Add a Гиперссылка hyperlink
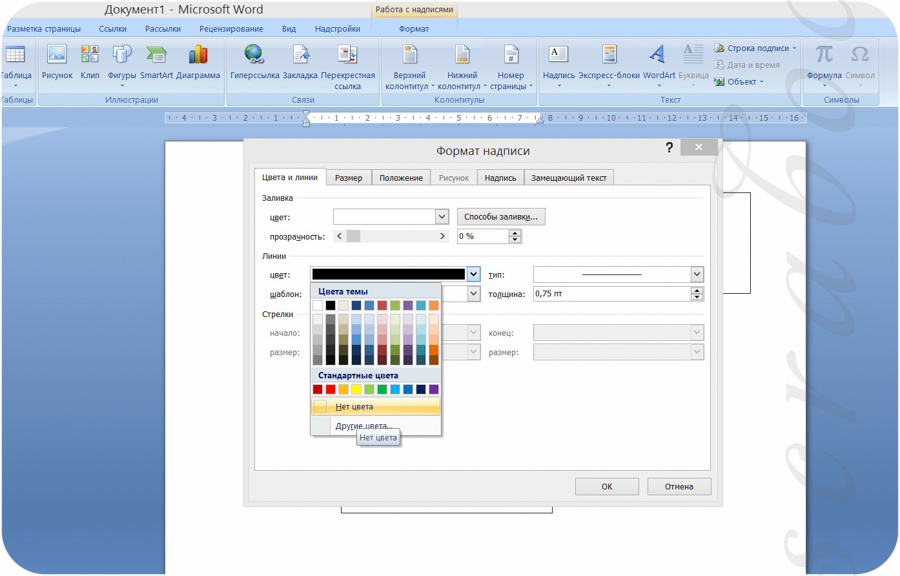The image size is (900, 576). (254, 61)
